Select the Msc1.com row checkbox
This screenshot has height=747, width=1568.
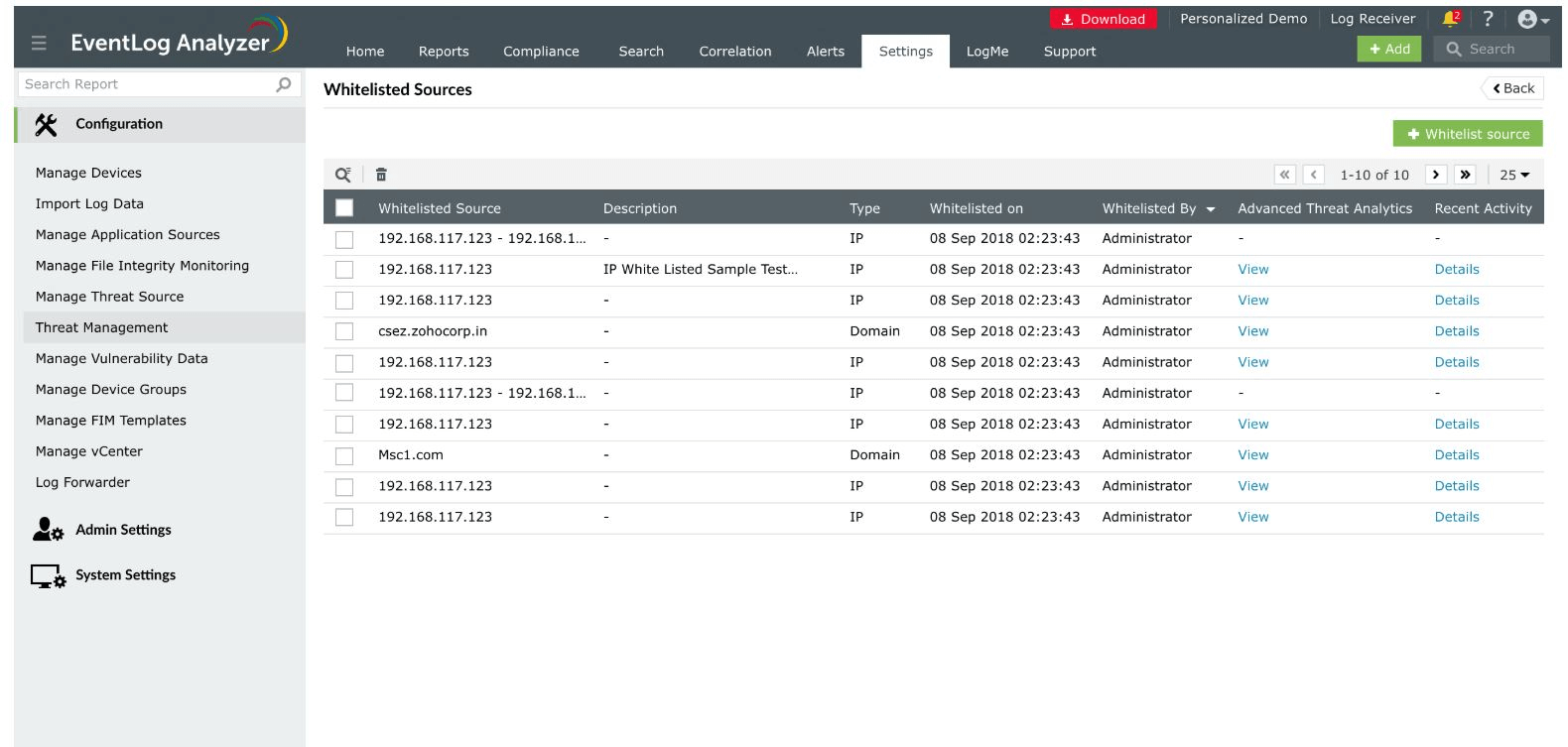[344, 455]
